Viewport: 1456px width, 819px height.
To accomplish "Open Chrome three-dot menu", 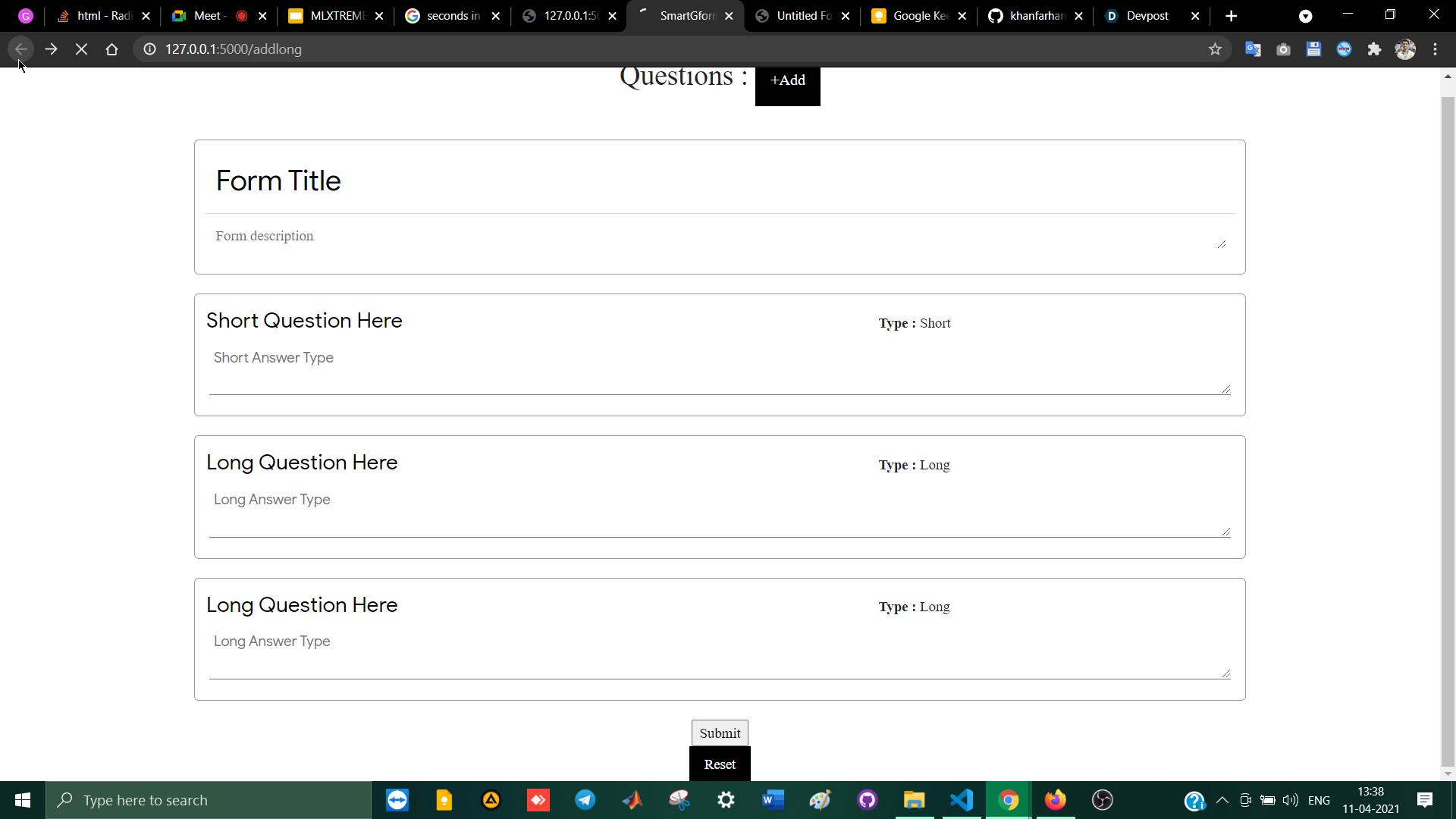I will [x=1435, y=49].
